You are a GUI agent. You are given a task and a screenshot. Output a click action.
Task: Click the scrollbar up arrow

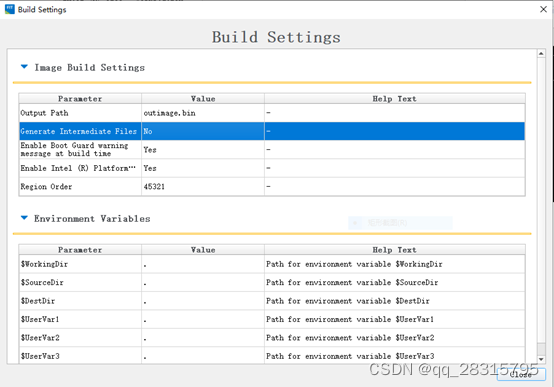[x=541, y=54]
